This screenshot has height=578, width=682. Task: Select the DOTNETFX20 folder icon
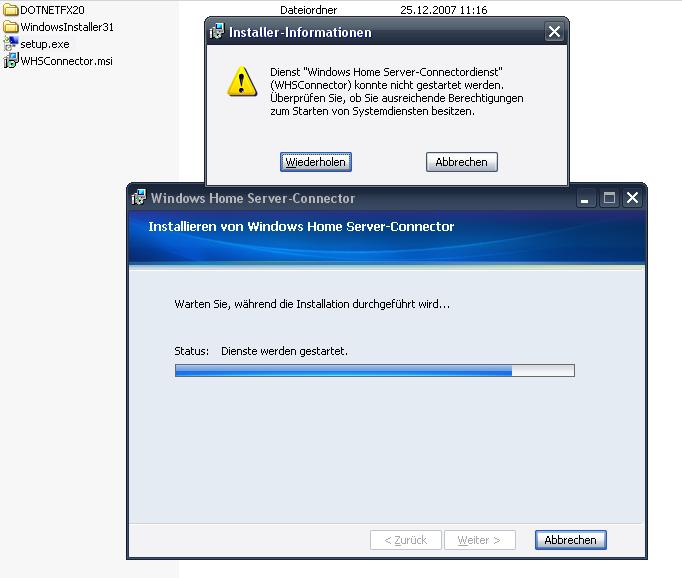12,10
